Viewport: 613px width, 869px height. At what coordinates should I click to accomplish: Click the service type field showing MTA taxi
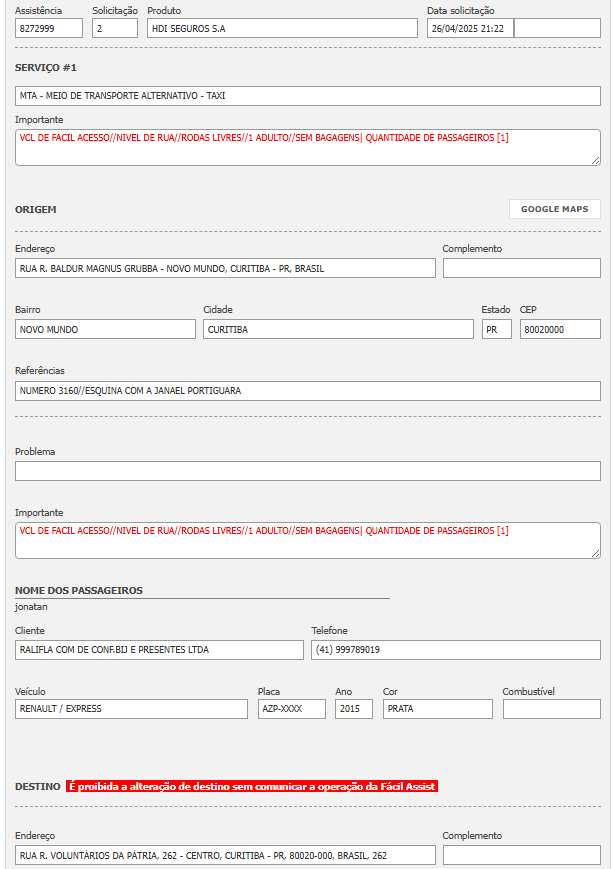(x=308, y=96)
